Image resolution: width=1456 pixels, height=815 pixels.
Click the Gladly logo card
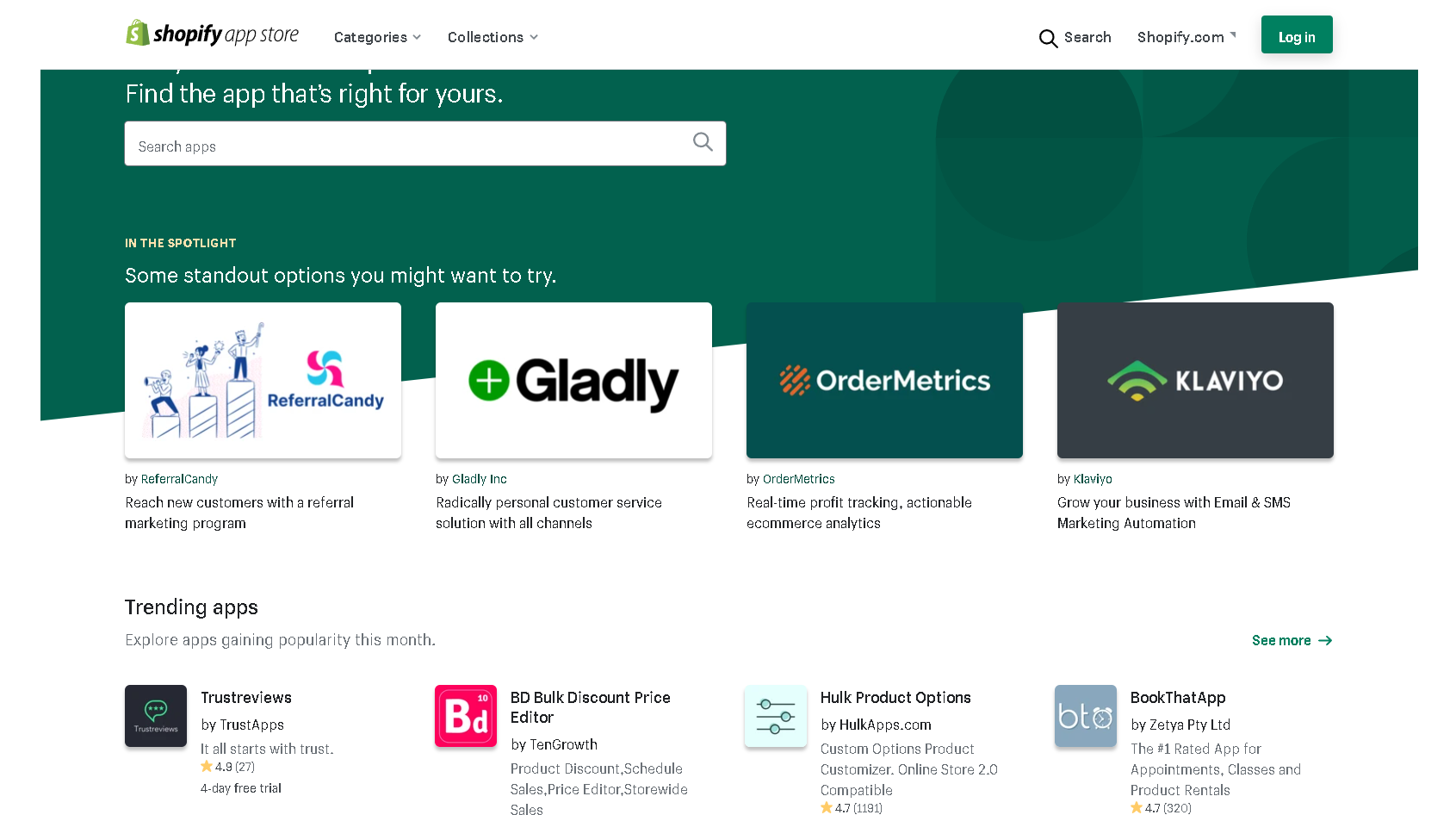pos(573,380)
